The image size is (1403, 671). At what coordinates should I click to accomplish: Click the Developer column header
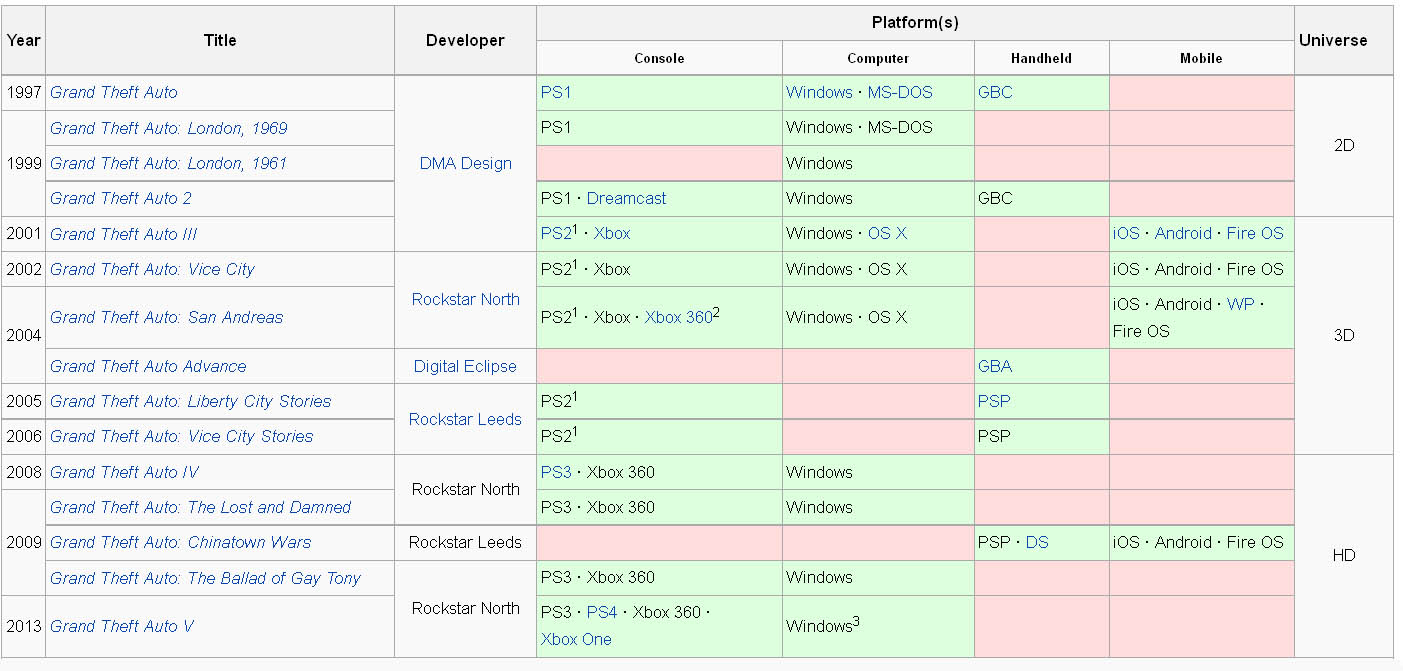[466, 40]
